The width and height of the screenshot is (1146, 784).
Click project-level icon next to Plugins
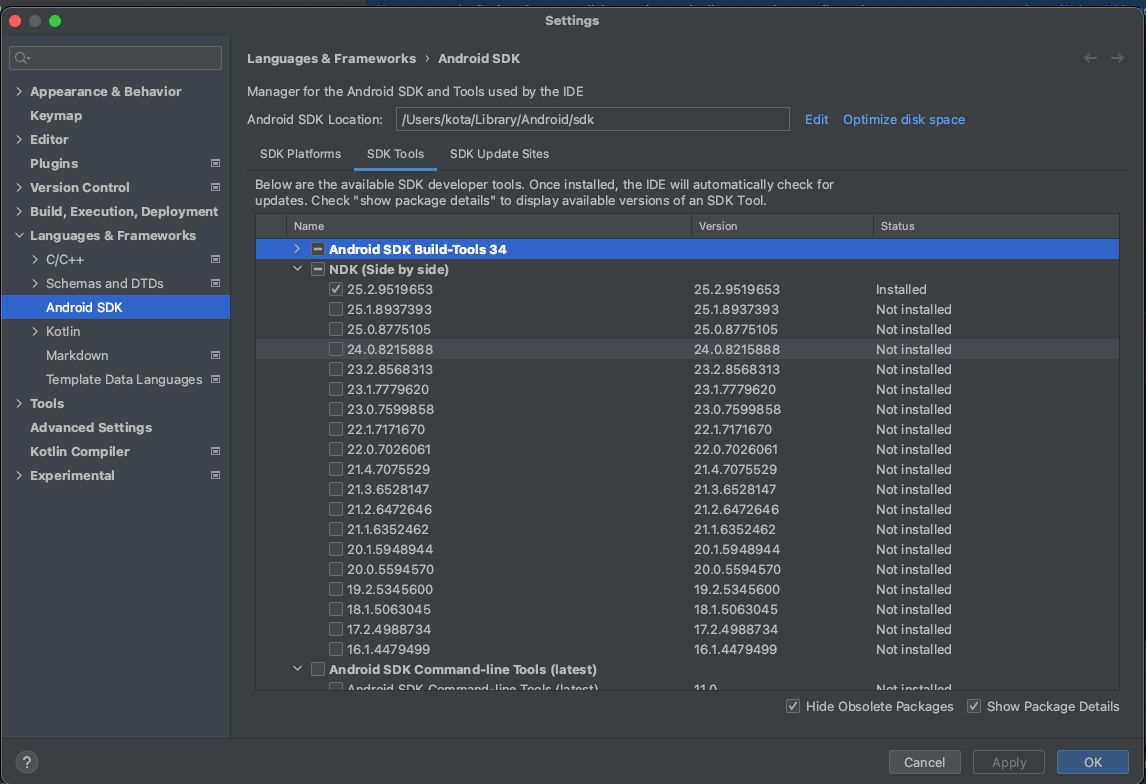216,163
